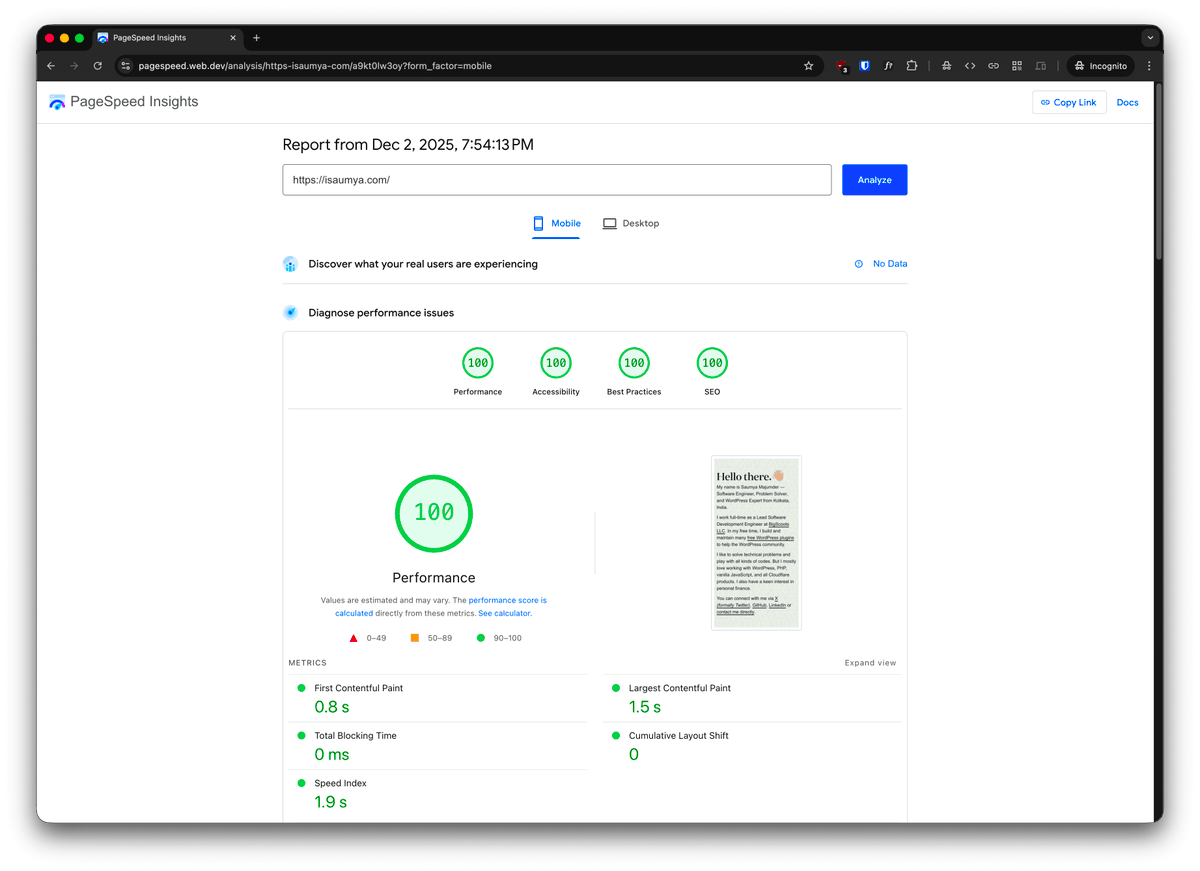This screenshot has height=871, width=1200.
Task: Click the Analyze button
Action: tap(874, 180)
